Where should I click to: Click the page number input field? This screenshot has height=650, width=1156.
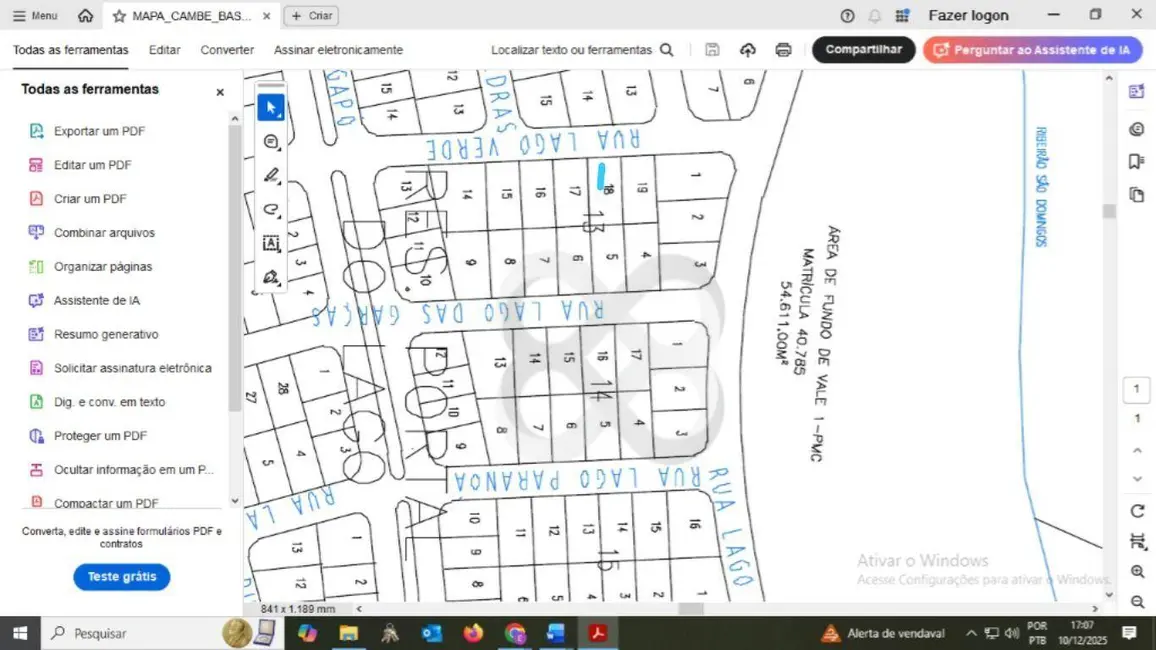point(1136,388)
